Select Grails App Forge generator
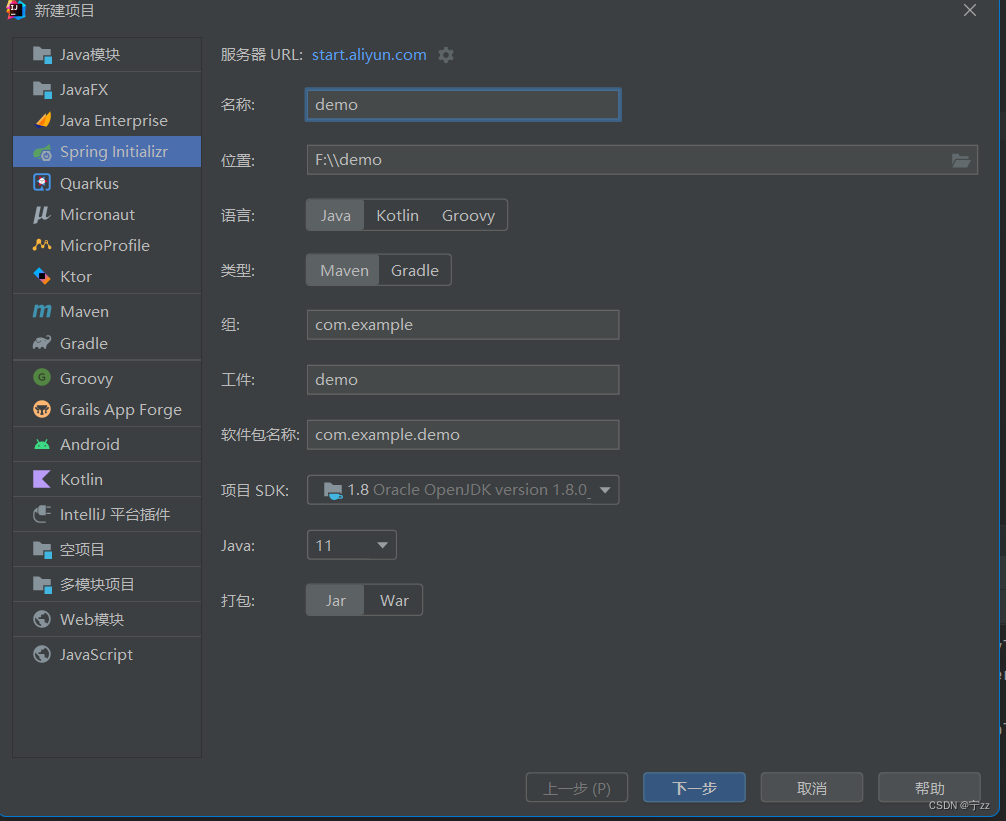Image resolution: width=1006 pixels, height=821 pixels. click(x=107, y=409)
